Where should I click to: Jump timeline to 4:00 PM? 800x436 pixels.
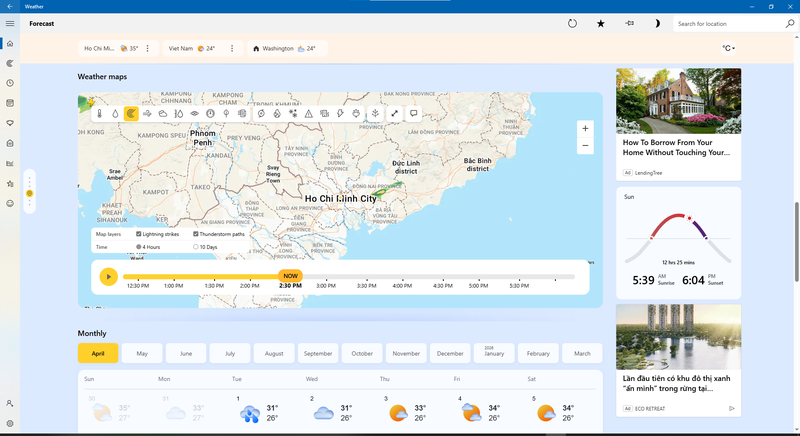402,286
